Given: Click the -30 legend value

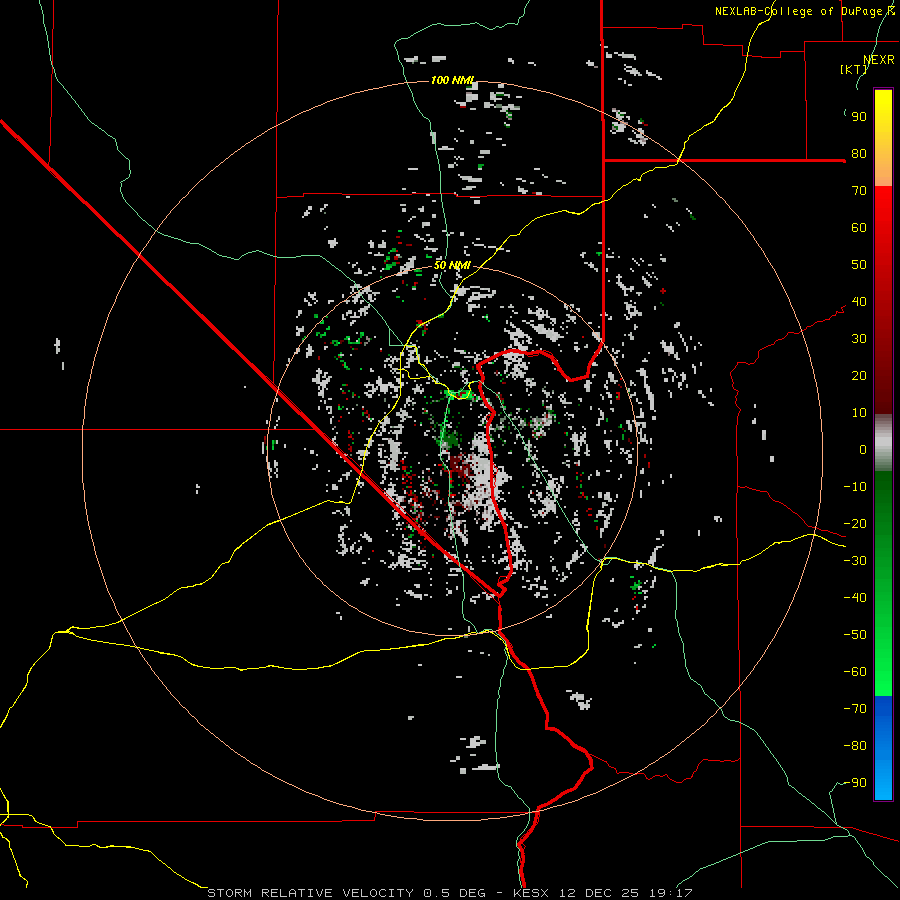Looking at the screenshot, I should [x=855, y=561].
